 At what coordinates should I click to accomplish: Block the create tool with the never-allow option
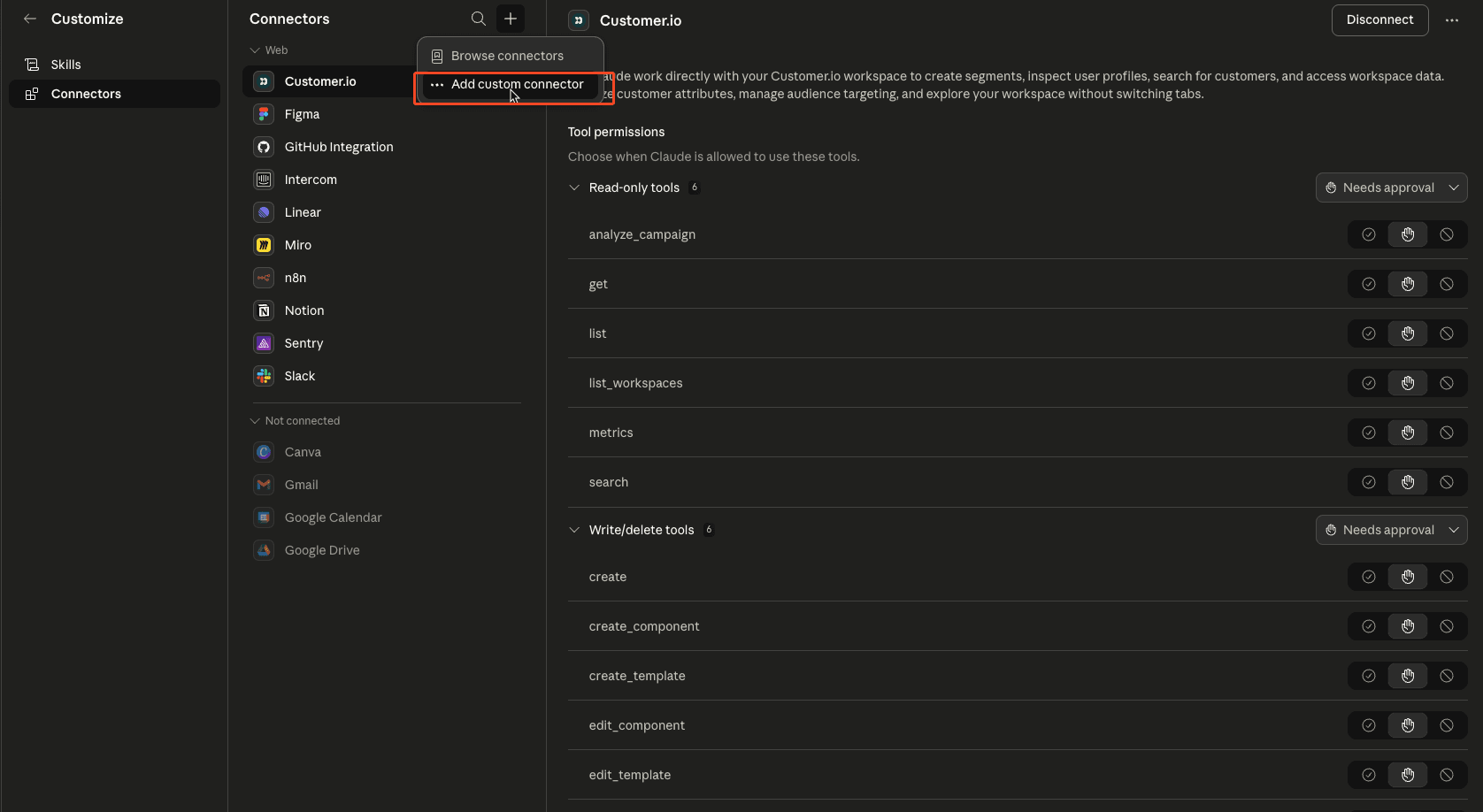click(1447, 576)
